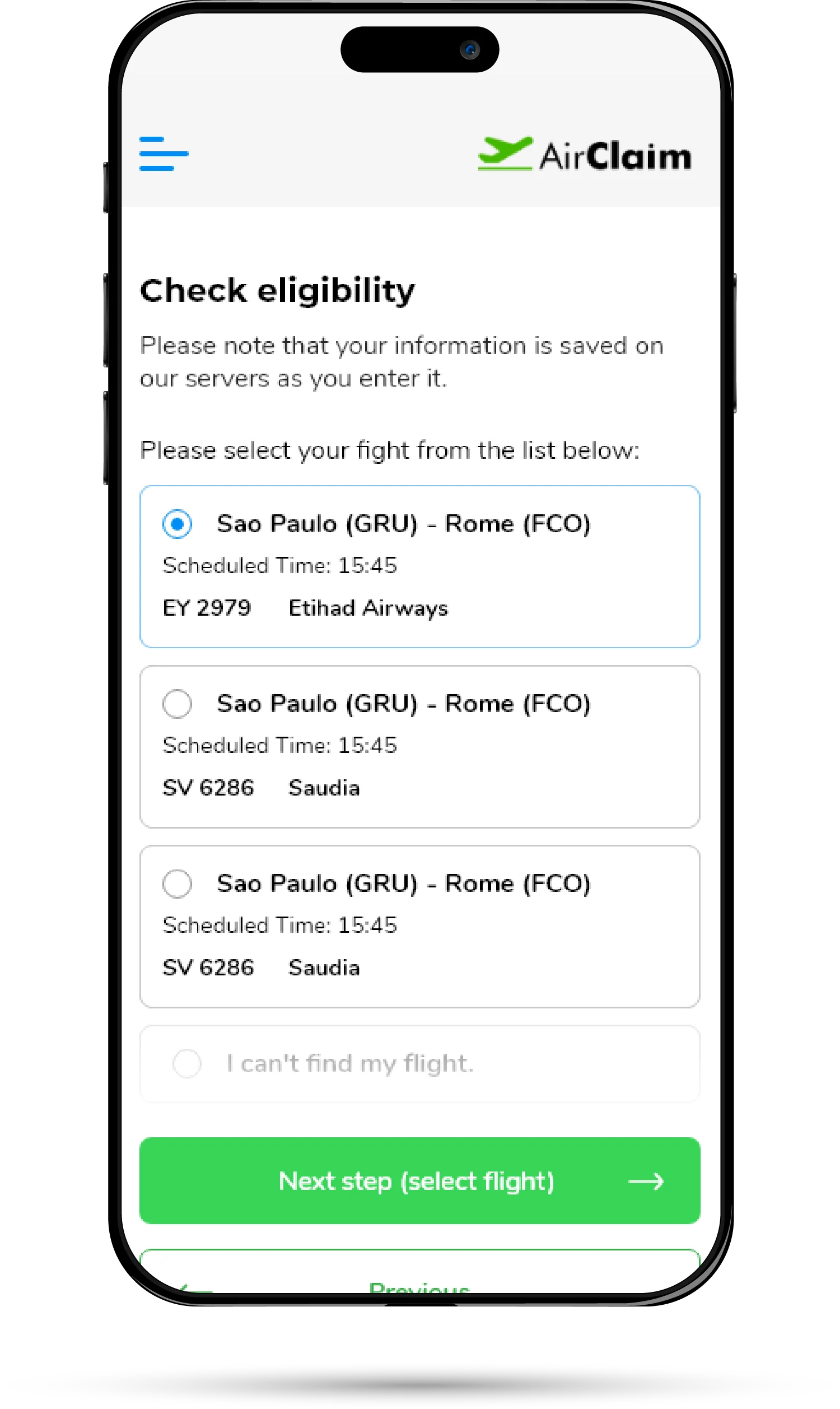Image resolution: width=840 pixels, height=1409 pixels.
Task: Click the AirClaim brand name text
Action: point(615,156)
